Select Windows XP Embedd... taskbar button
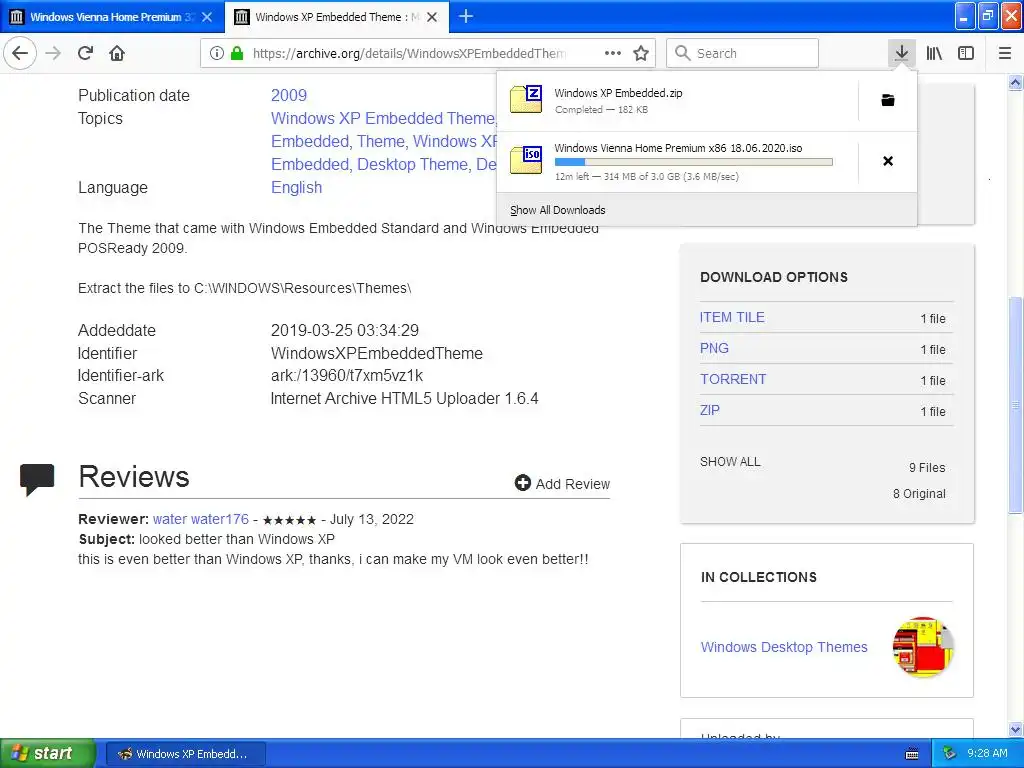The width and height of the screenshot is (1024, 768). (x=185, y=754)
